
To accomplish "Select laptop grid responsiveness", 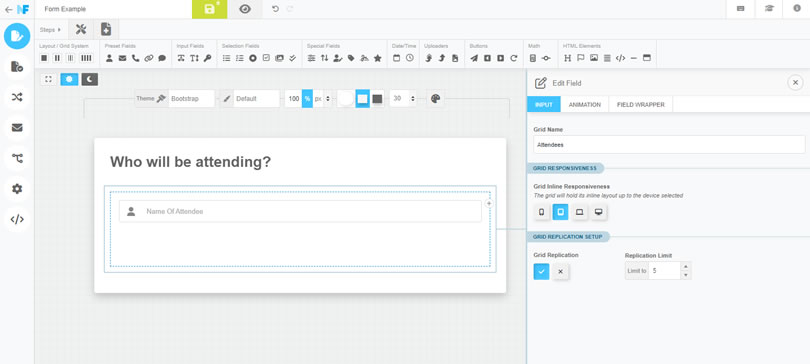I will [x=580, y=212].
